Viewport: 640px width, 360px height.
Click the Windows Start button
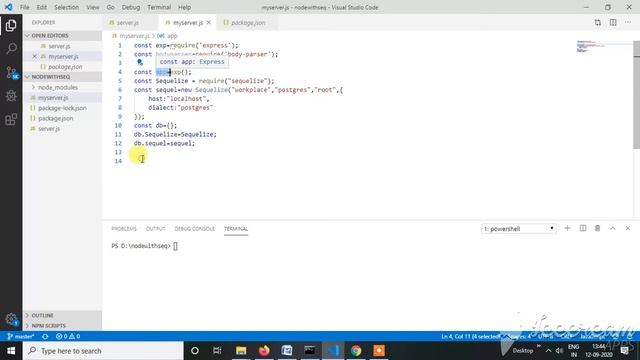coord(11,351)
